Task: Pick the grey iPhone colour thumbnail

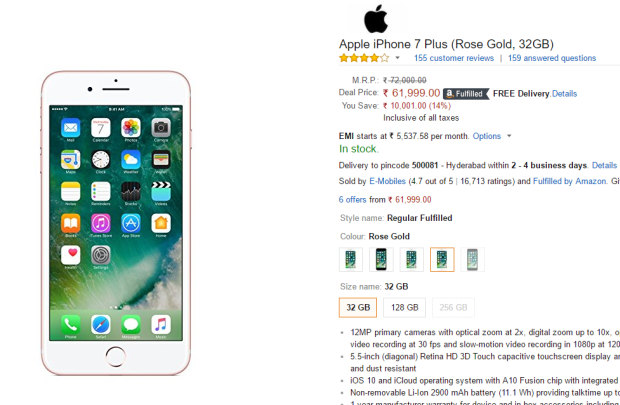Action: point(473,259)
